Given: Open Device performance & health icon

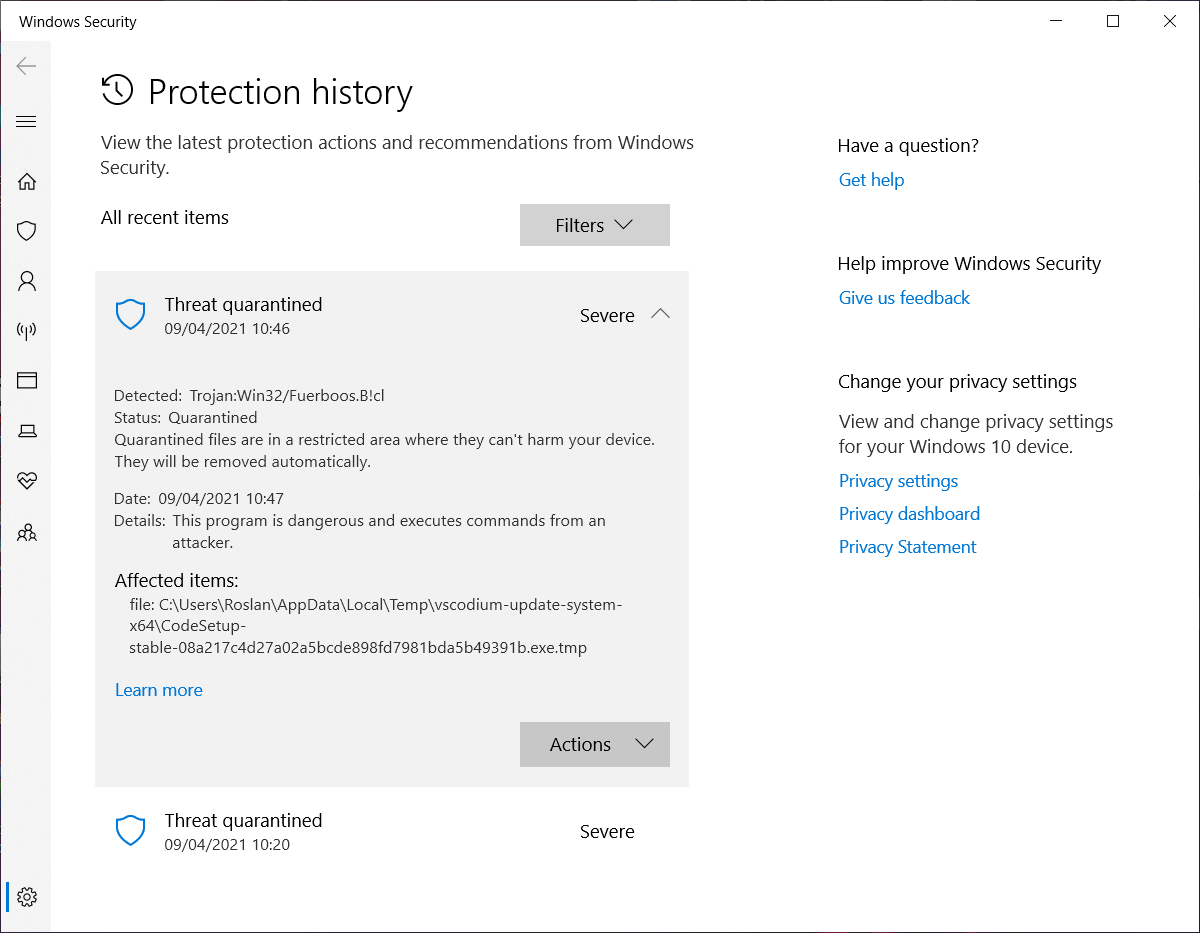Looking at the screenshot, I should pos(26,480).
